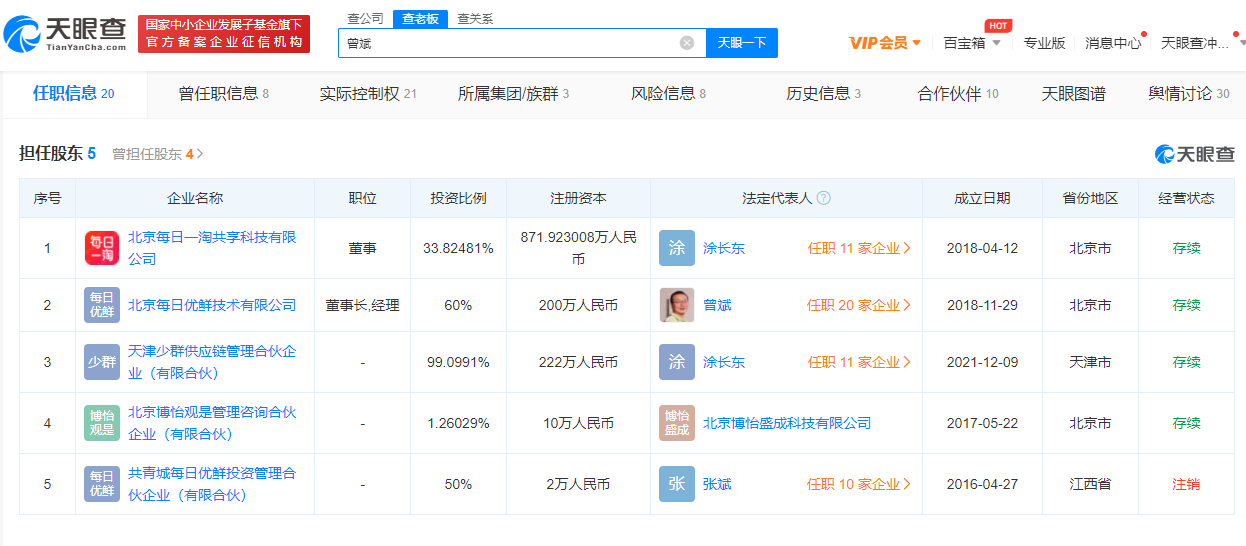The image size is (1246, 546).
Task: Select the 江西省 region cell
Action: point(1090,484)
